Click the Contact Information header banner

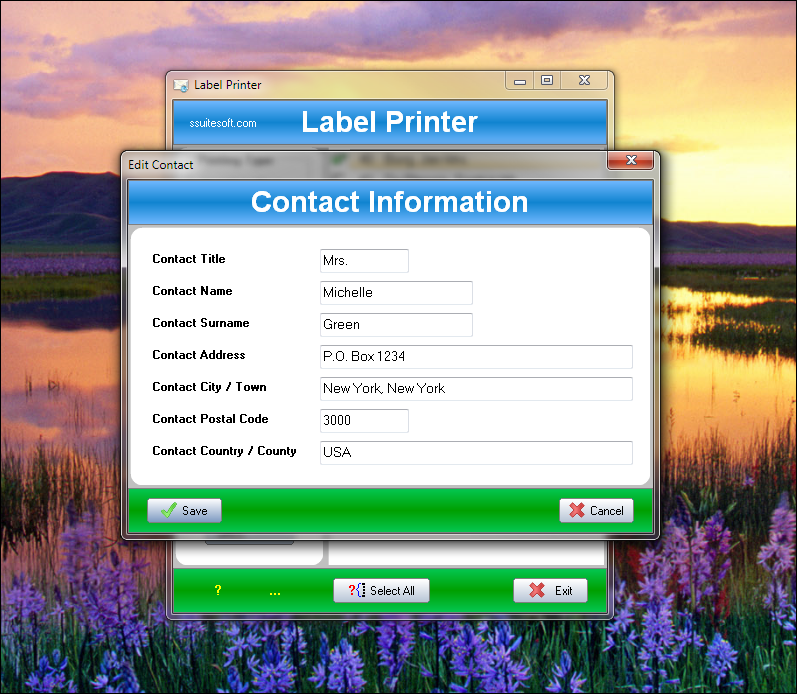(390, 202)
